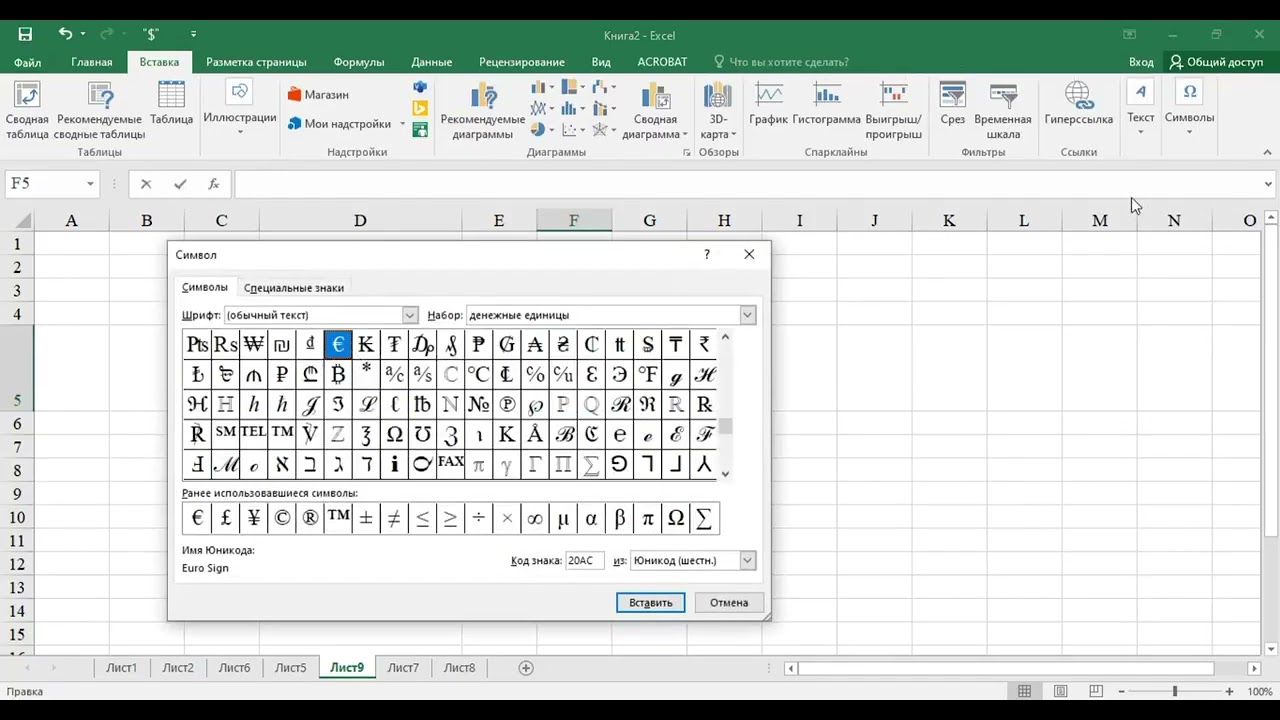
Task: Expand the formula bar chevron
Action: (1268, 184)
